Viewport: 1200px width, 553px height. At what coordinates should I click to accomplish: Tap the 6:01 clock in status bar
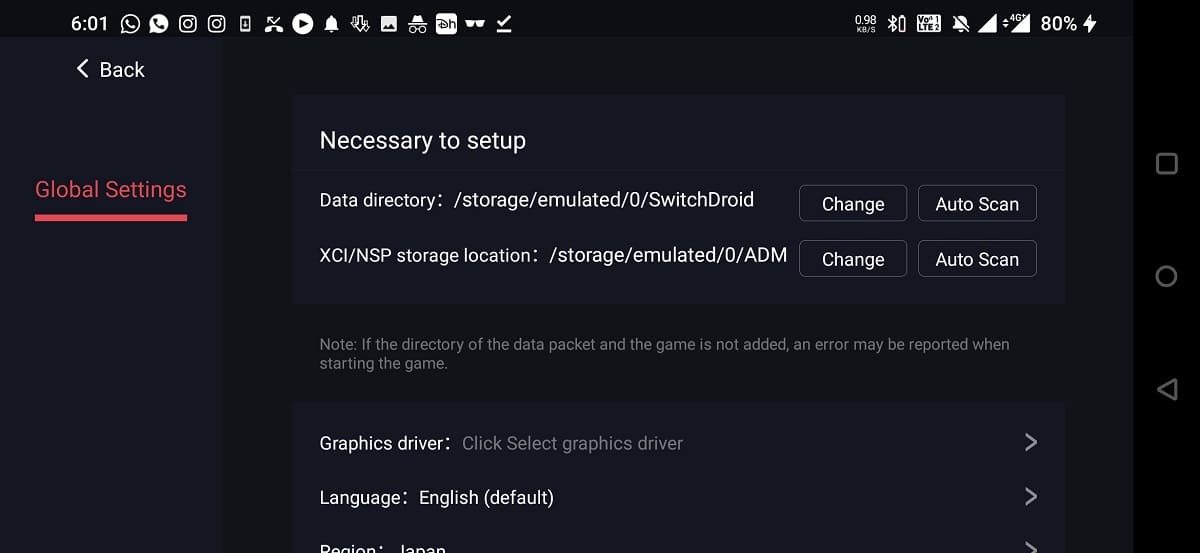click(x=90, y=24)
